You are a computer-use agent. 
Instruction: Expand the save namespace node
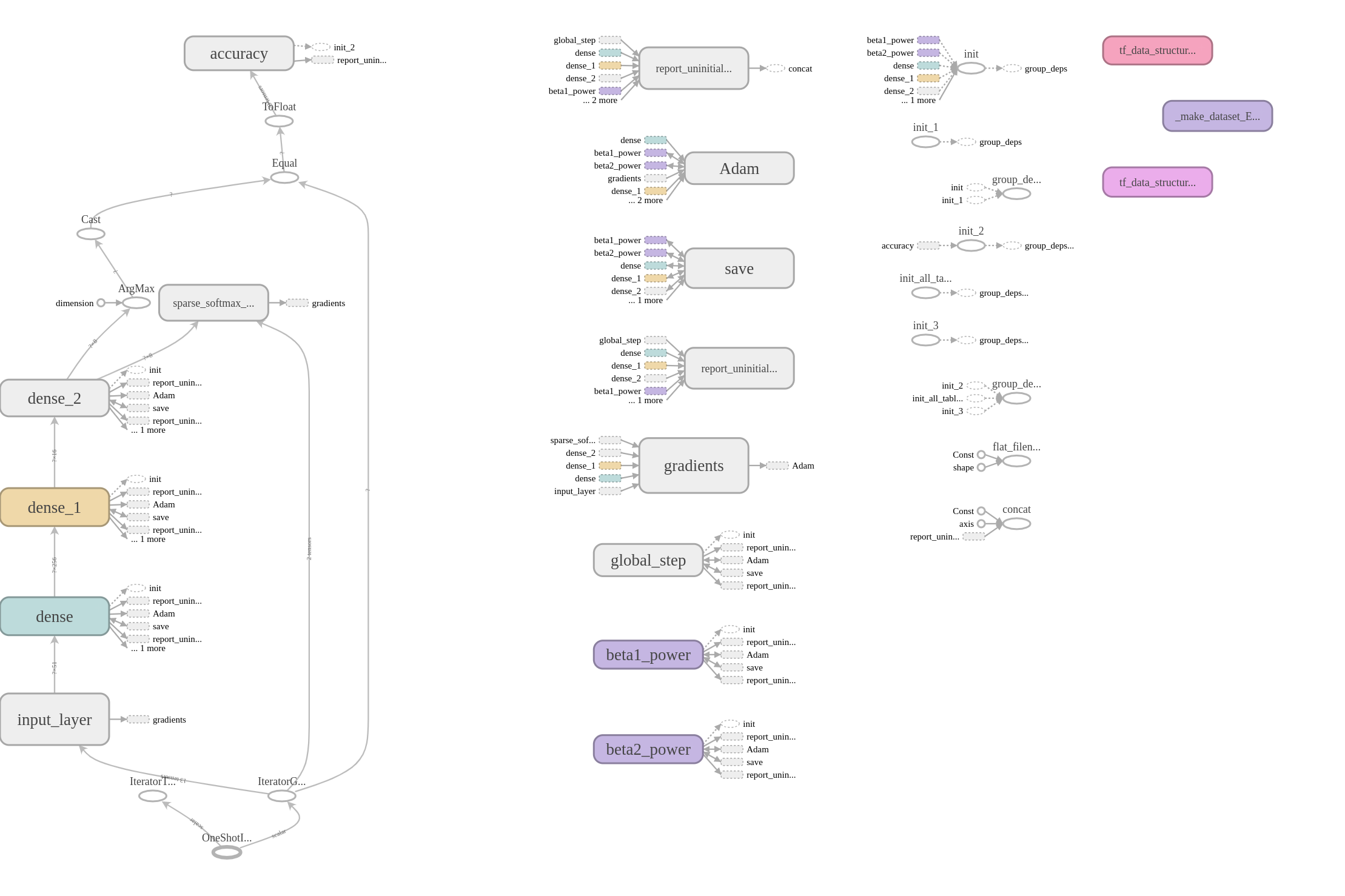pyautogui.click(x=739, y=269)
